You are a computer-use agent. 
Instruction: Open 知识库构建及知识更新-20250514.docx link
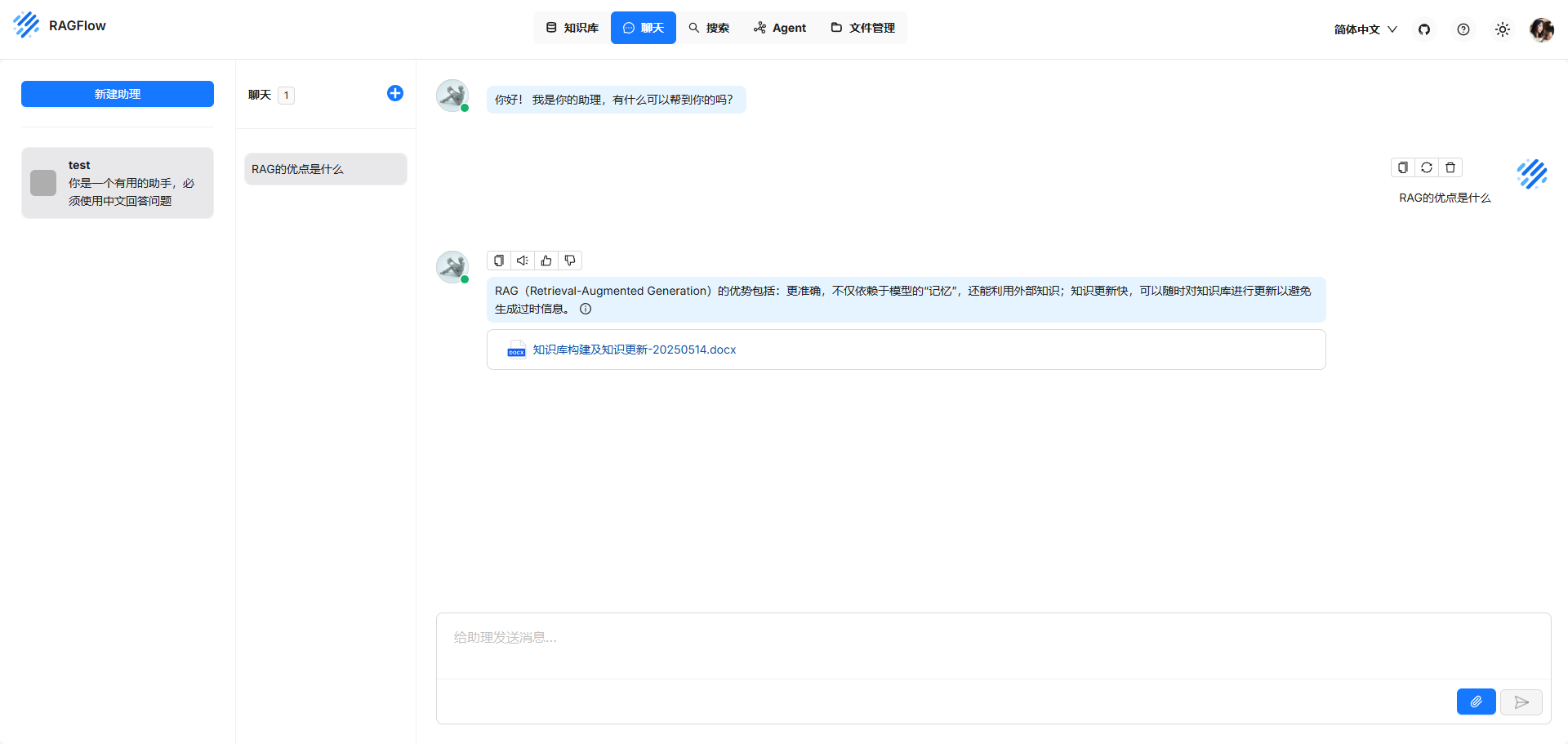(x=635, y=350)
